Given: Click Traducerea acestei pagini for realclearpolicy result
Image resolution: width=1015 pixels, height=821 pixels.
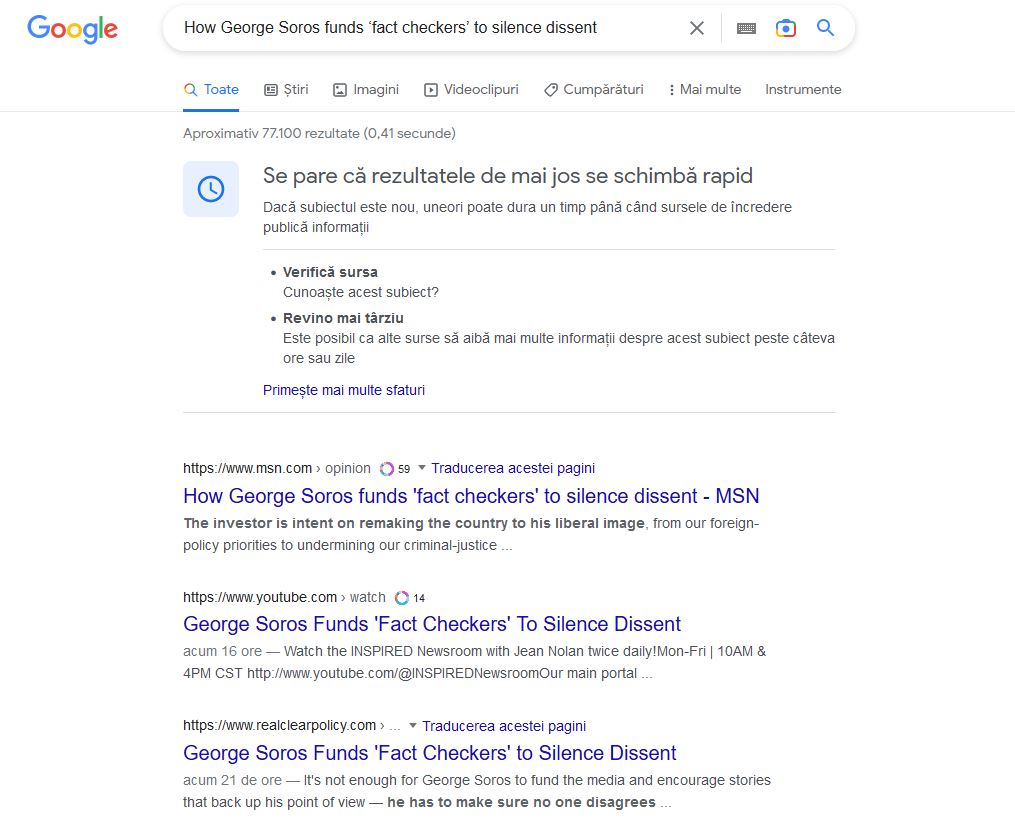Looking at the screenshot, I should pos(504,726).
